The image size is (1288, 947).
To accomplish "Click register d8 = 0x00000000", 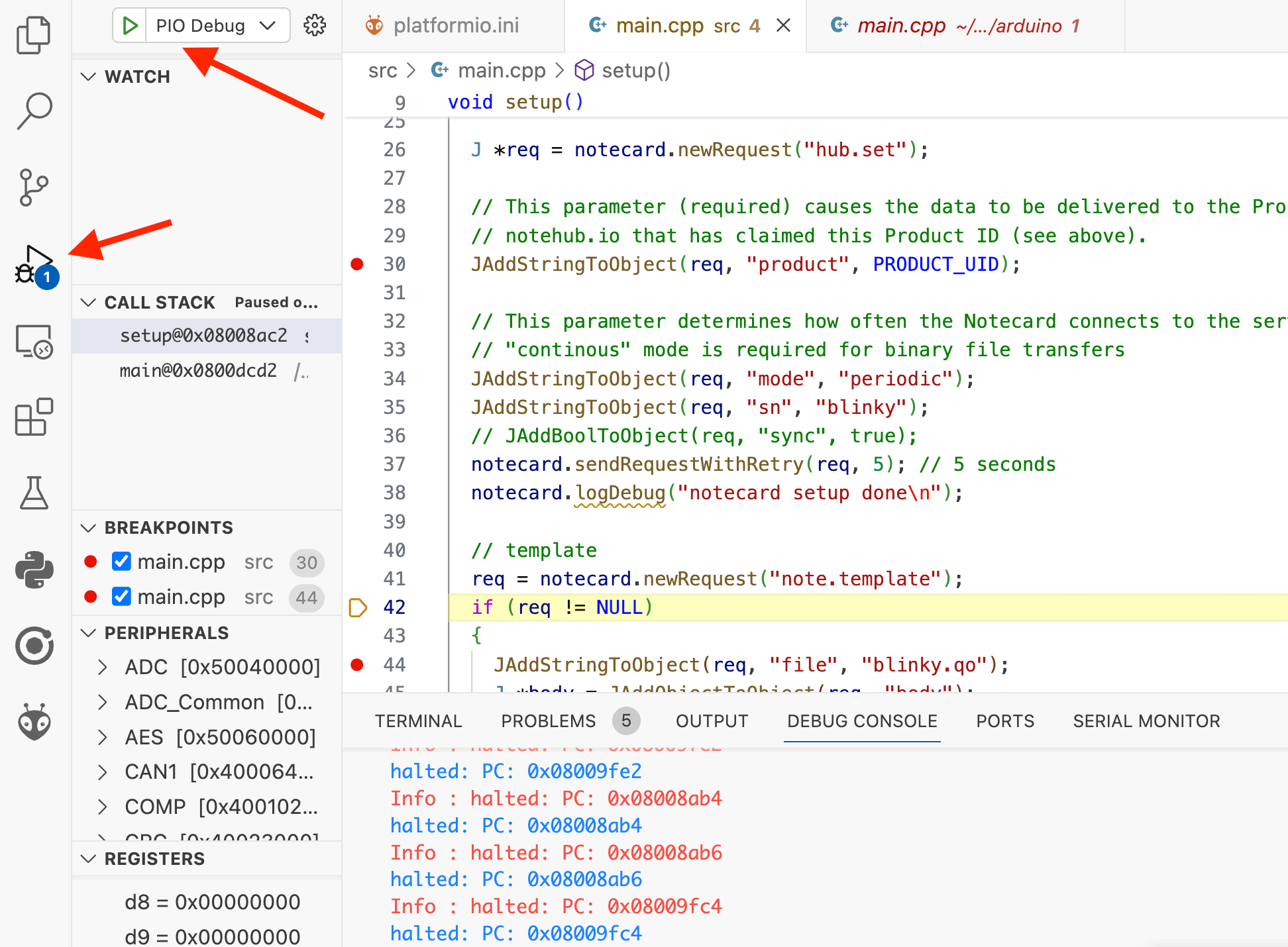I will pos(212,902).
